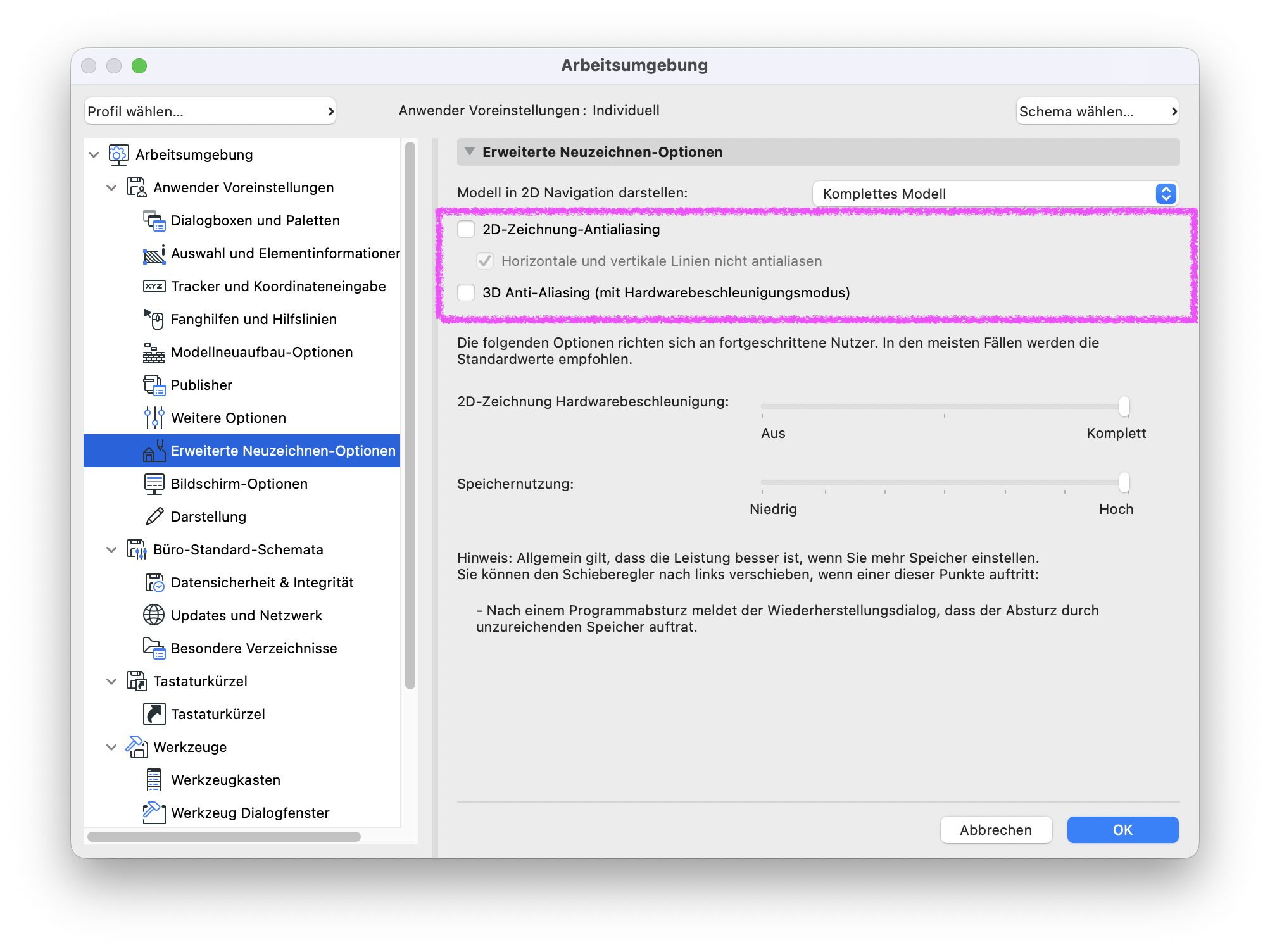Click the Werkzeugkasten icon

point(154,780)
